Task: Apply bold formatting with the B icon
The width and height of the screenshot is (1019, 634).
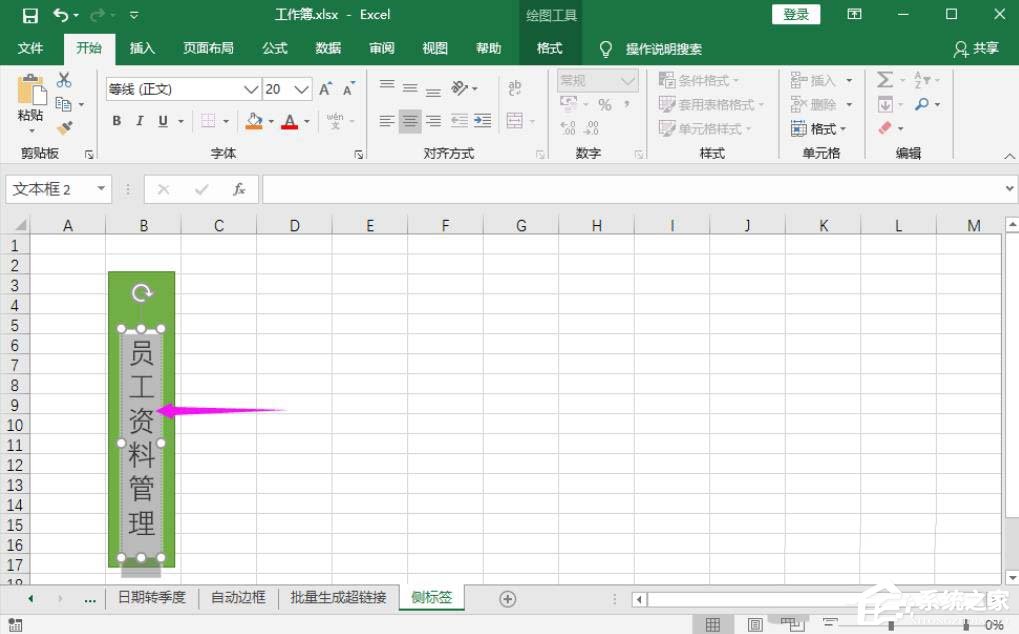Action: [x=116, y=120]
